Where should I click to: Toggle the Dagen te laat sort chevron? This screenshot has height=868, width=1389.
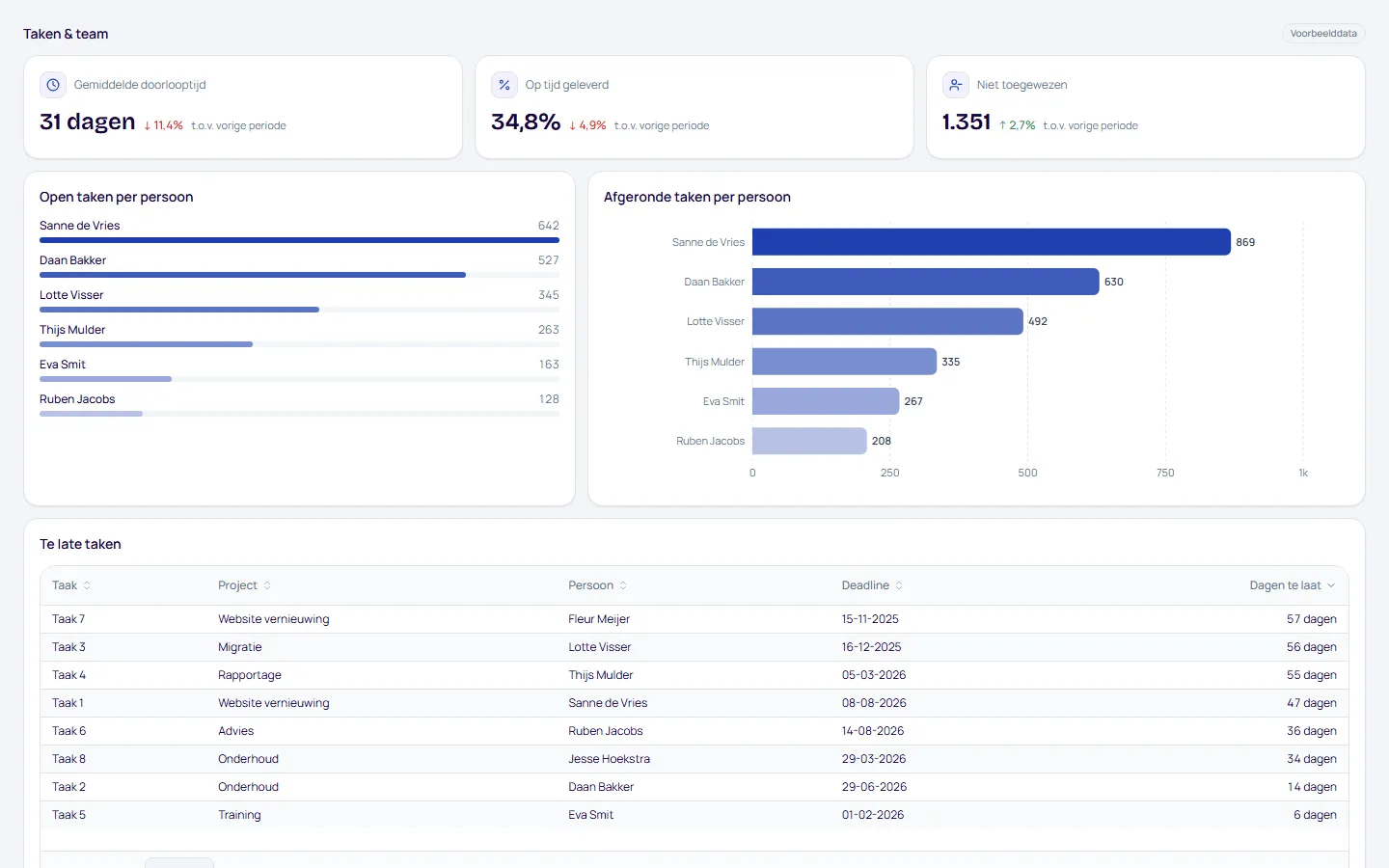(1331, 585)
